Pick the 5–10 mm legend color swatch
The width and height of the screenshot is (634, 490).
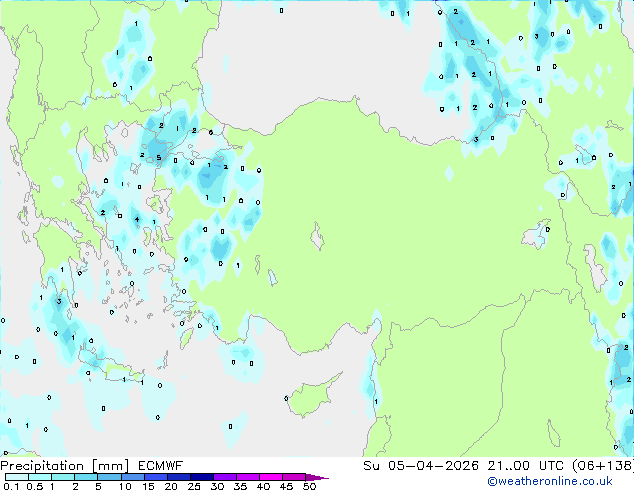point(109,477)
